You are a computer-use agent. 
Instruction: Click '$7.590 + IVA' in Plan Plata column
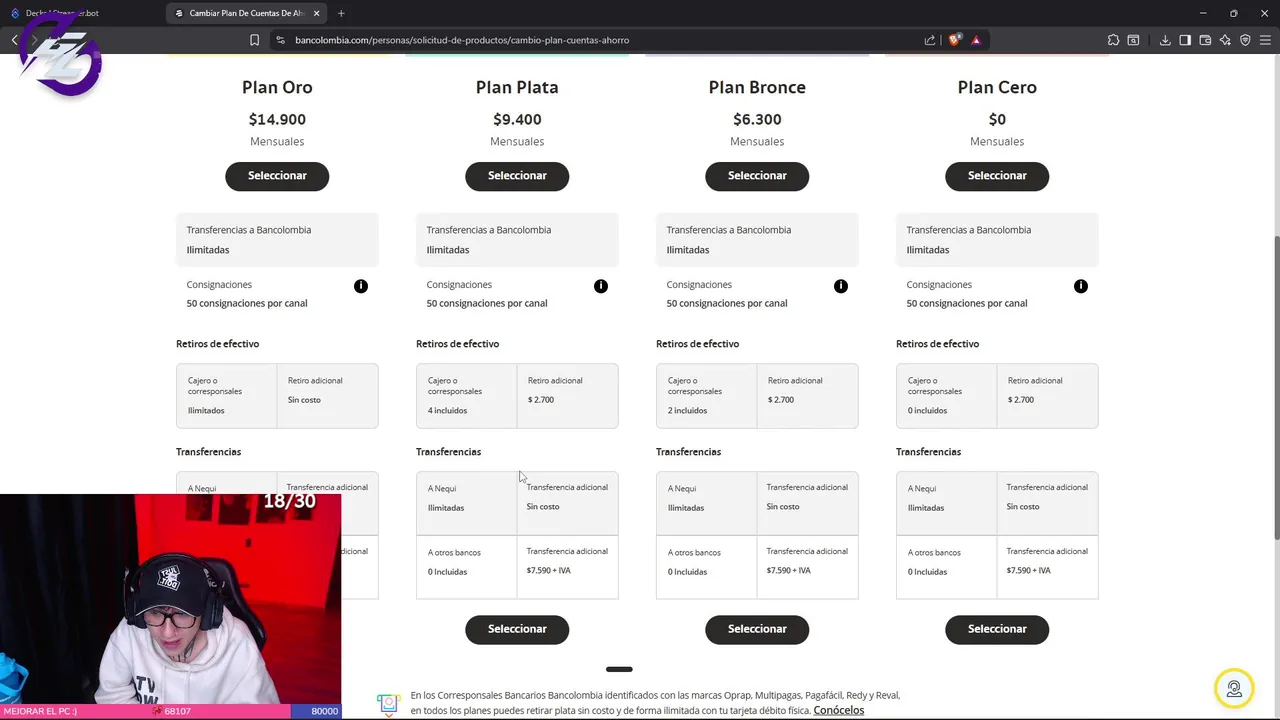point(549,570)
